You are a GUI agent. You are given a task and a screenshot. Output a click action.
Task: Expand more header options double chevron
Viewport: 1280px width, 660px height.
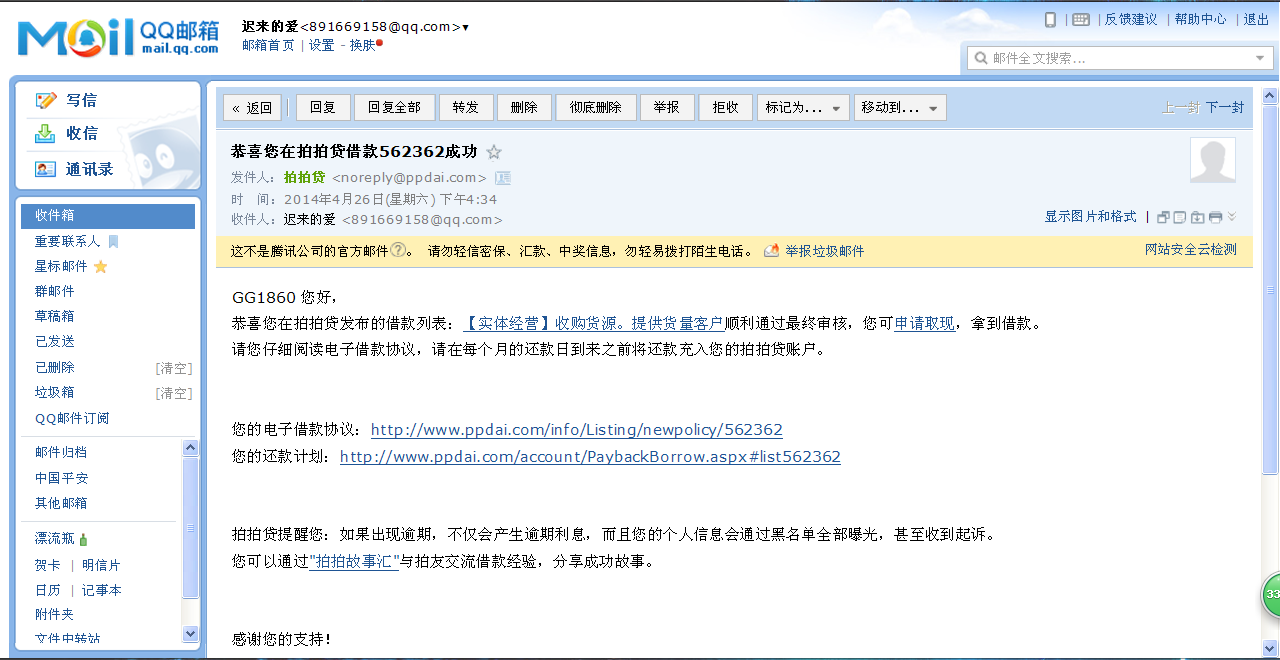click(x=1232, y=217)
